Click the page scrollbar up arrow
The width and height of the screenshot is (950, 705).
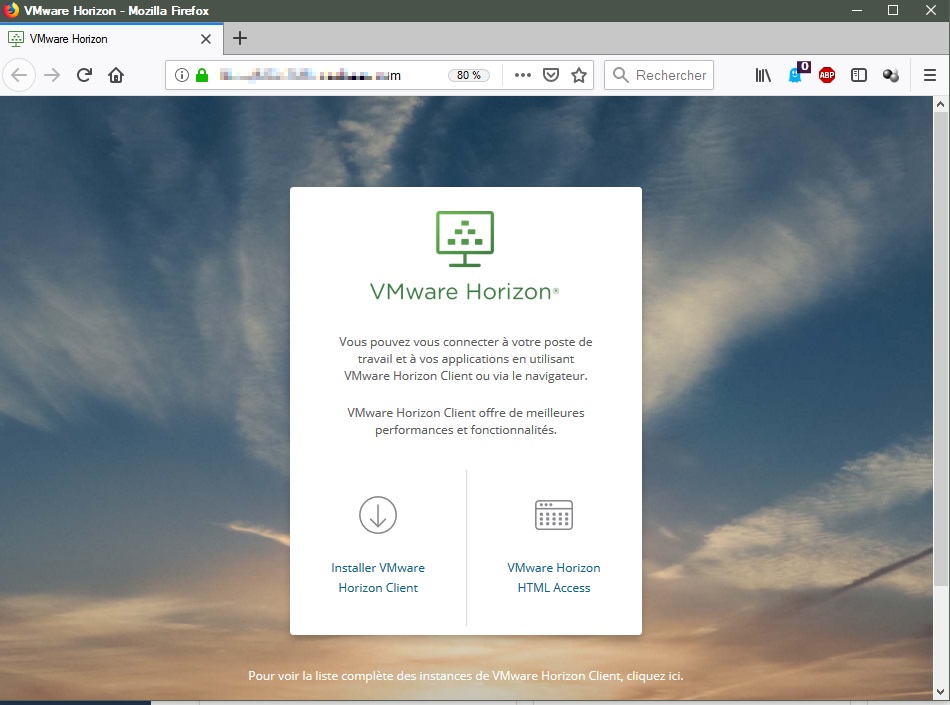(x=940, y=104)
